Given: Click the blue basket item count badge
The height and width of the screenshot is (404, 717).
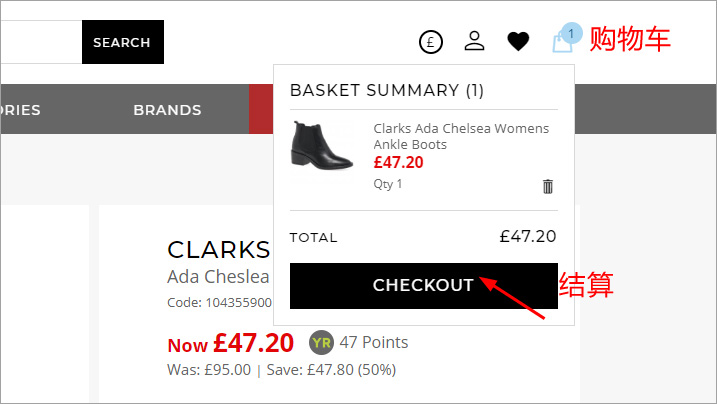Looking at the screenshot, I should coord(571,33).
